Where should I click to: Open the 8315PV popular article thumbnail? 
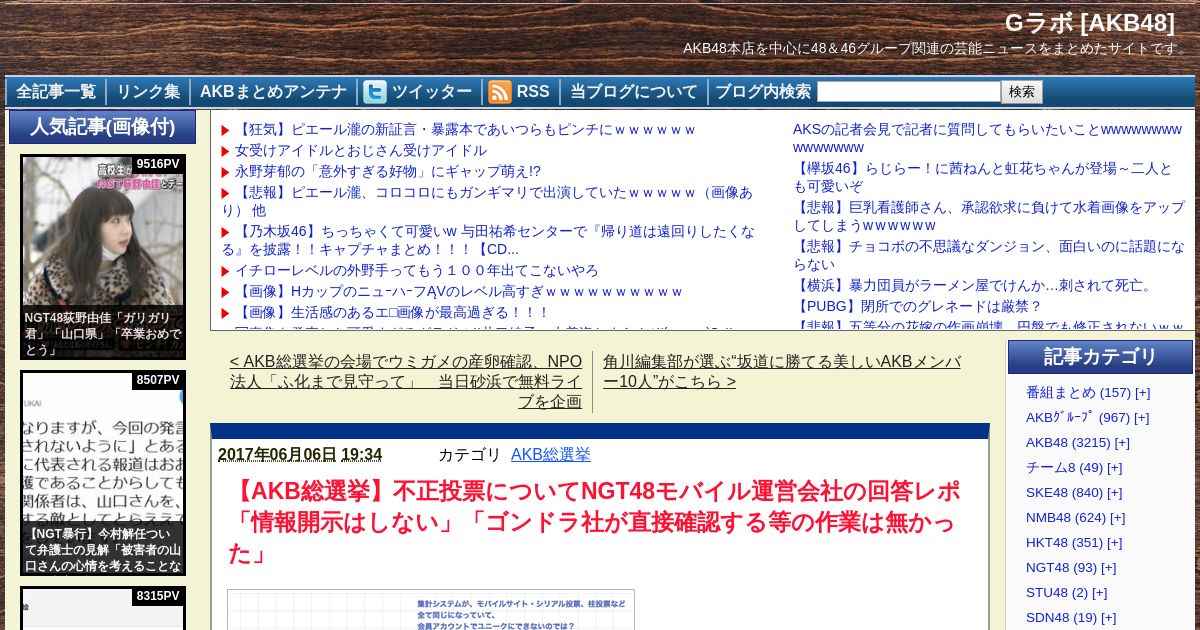pyautogui.click(x=103, y=608)
